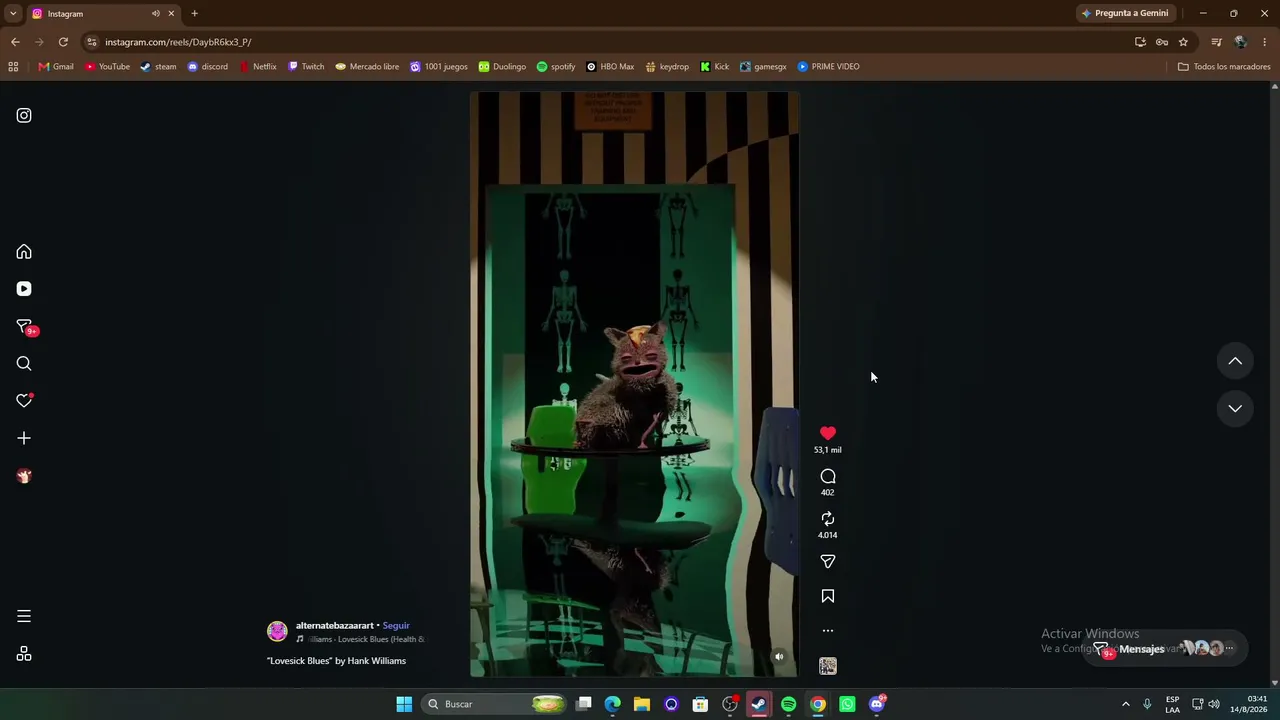
Task: Expand the Todos los marcadores folder
Action: point(1224,67)
